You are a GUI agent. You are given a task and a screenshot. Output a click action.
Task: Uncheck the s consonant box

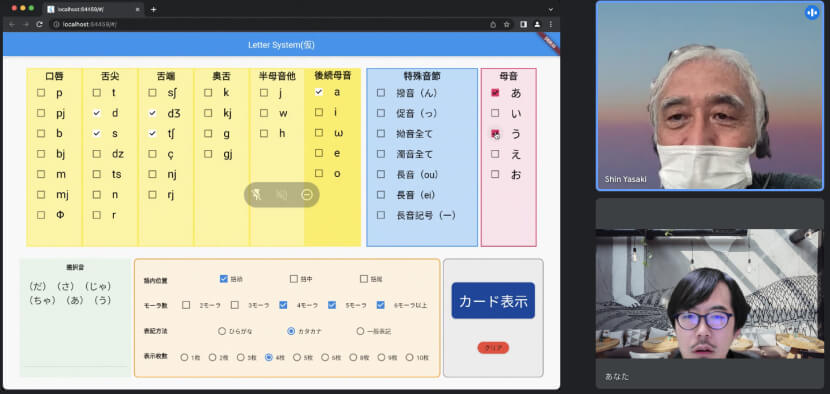click(96, 133)
